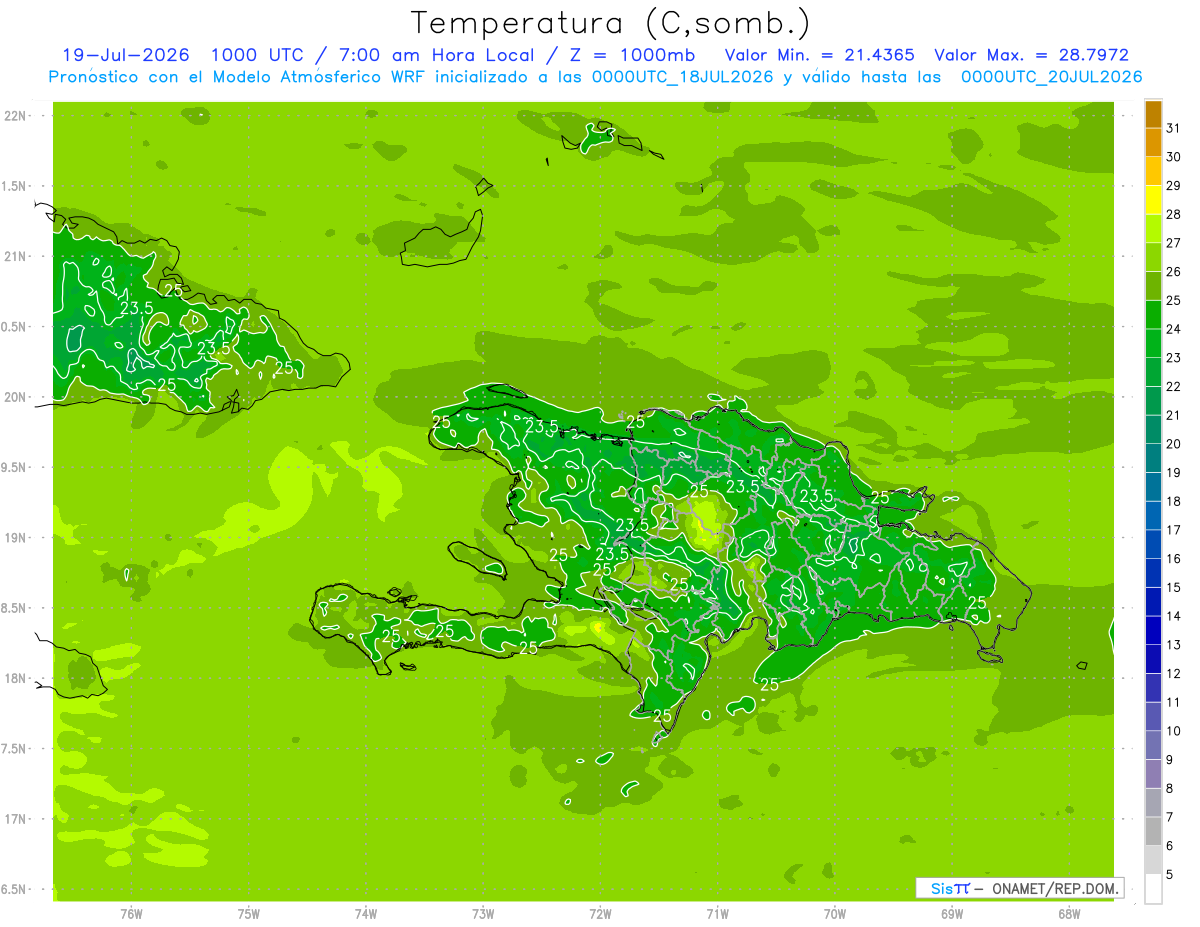Select the brown swatch above 31
1200x927 pixels.
tap(1153, 114)
